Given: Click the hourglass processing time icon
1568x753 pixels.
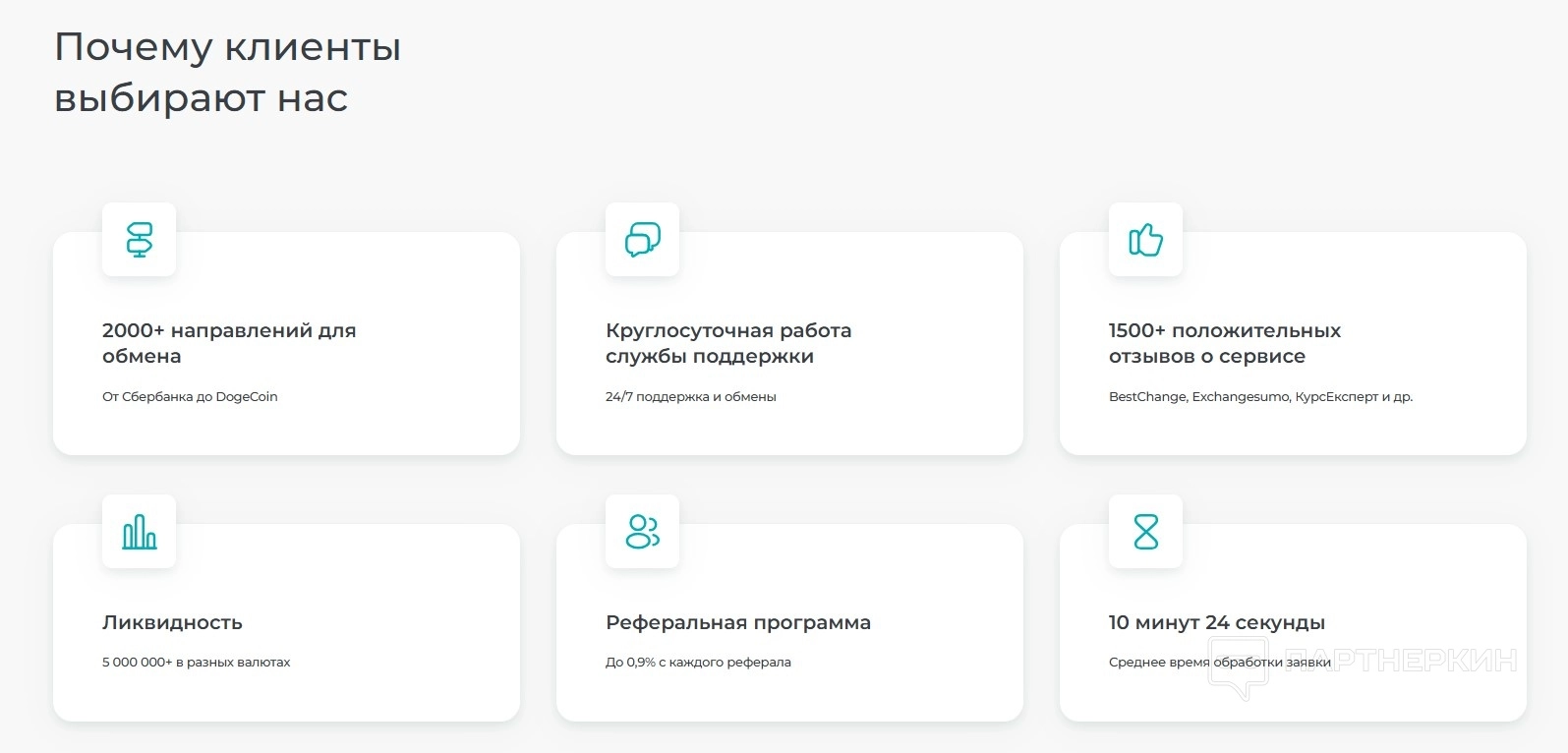Looking at the screenshot, I should click(1146, 532).
